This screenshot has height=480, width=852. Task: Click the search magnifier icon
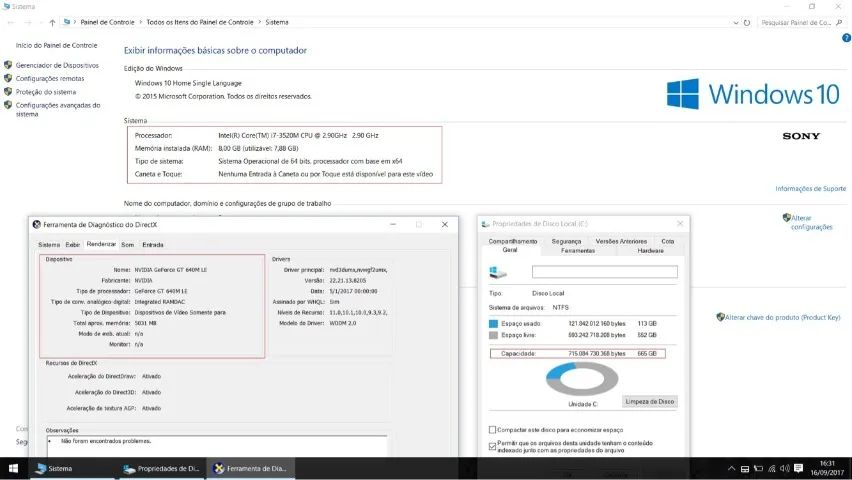pos(840,22)
